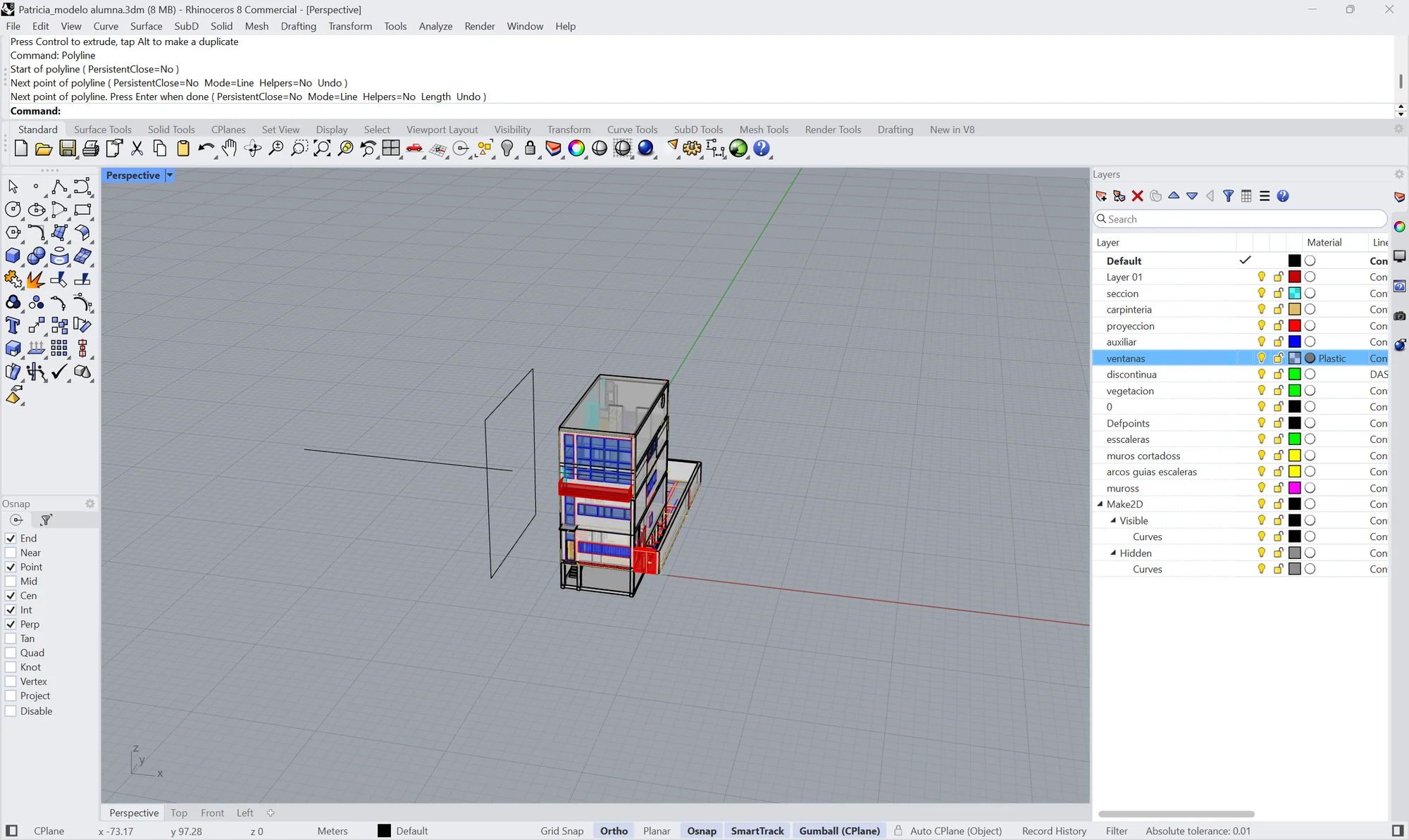Delete layer with red X icon

[1137, 196]
